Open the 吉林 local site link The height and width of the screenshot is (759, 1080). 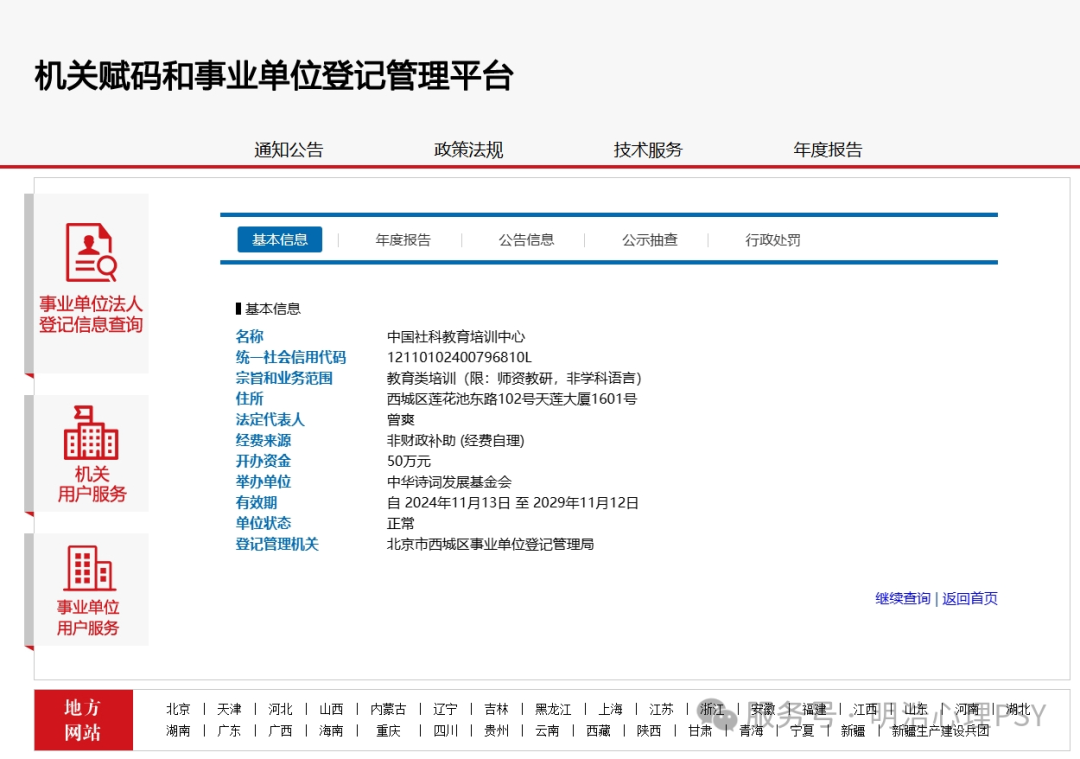496,709
